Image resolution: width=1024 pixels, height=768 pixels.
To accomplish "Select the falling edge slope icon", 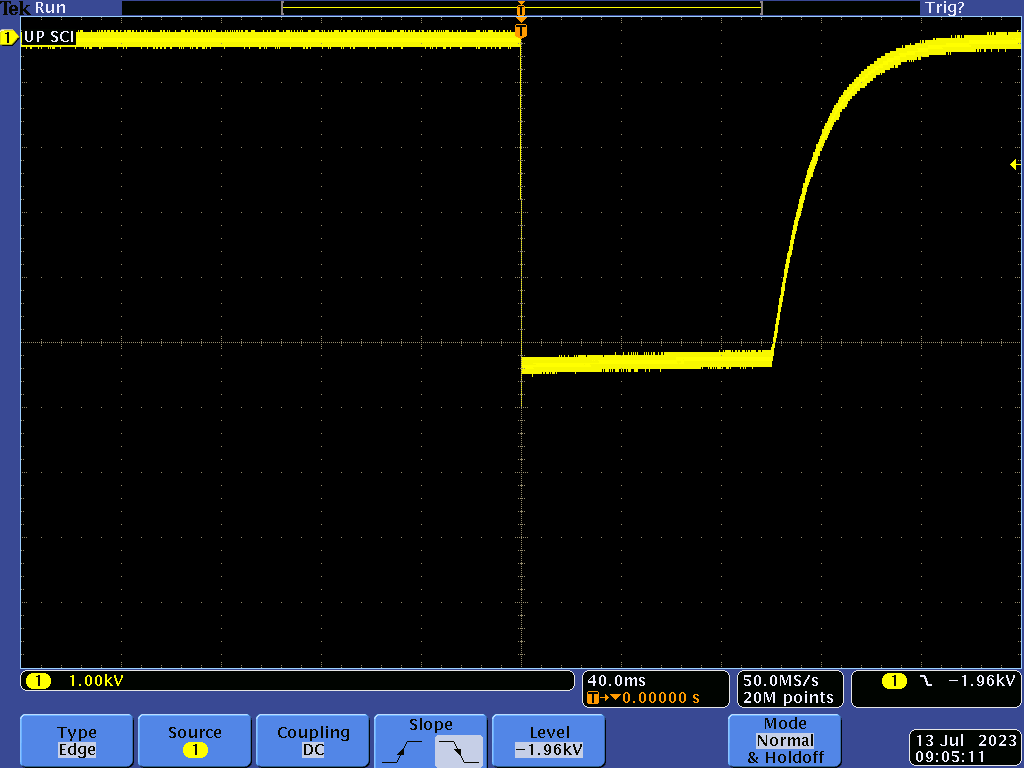I will [458, 749].
